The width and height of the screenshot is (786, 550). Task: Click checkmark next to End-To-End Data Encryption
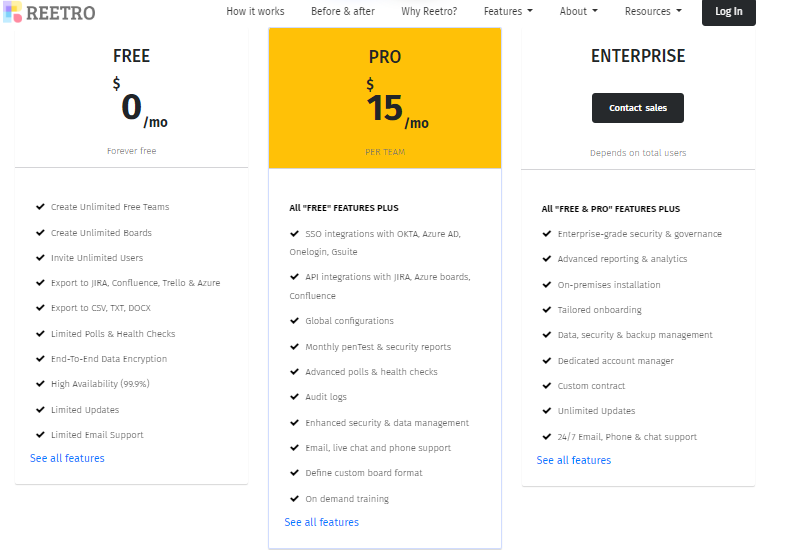click(41, 359)
